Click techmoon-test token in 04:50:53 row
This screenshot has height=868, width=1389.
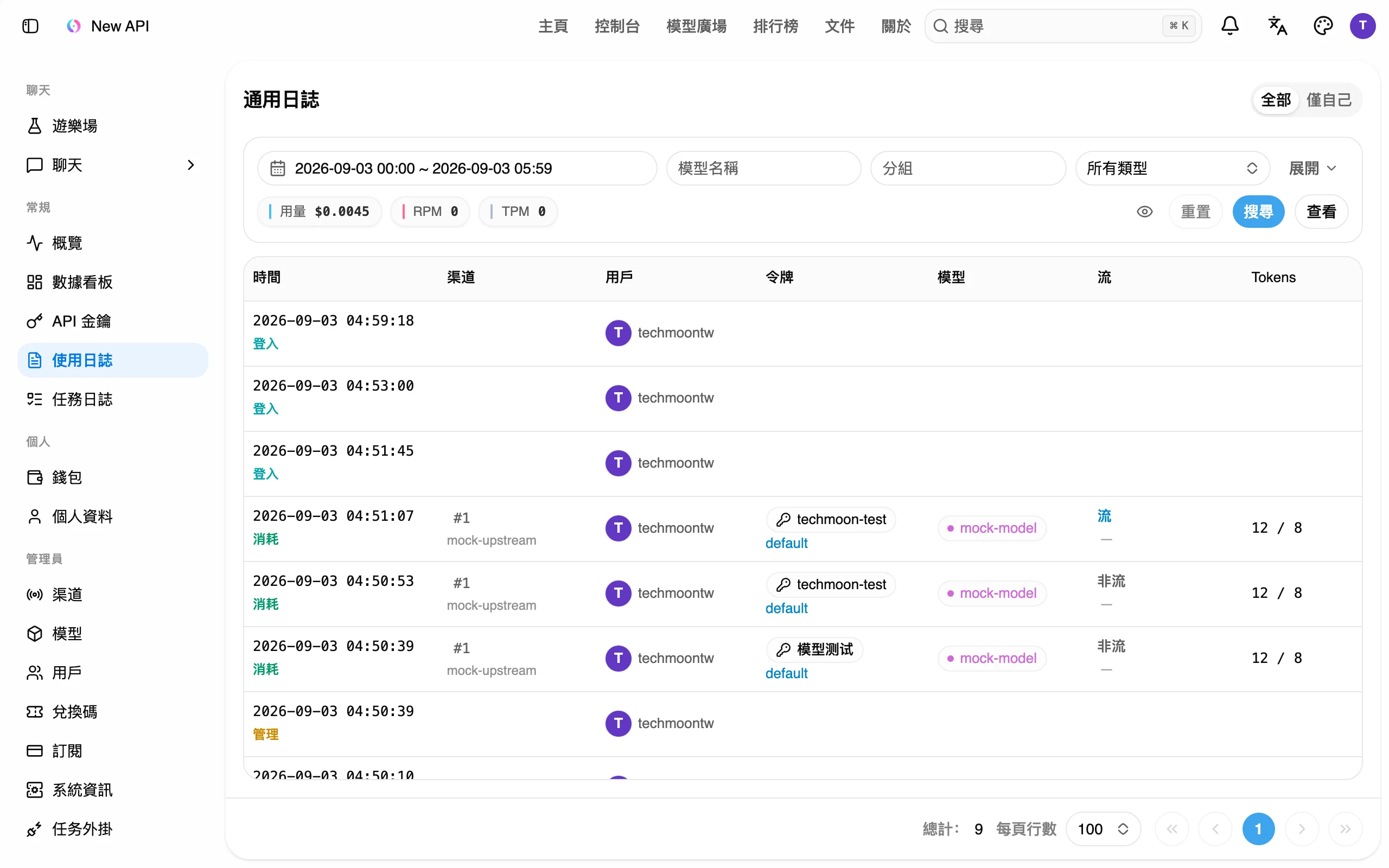[831, 584]
